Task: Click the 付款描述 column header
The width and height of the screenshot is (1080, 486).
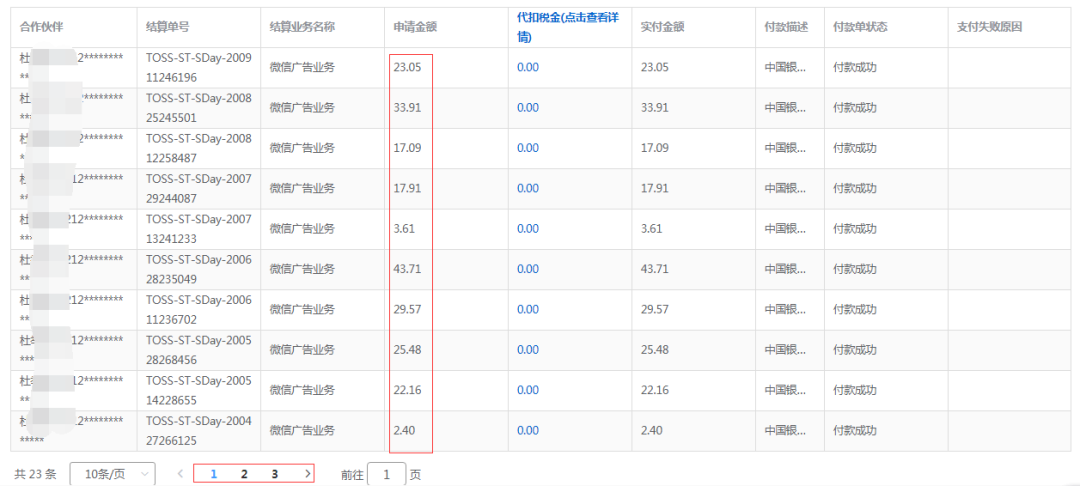Action: [786, 27]
